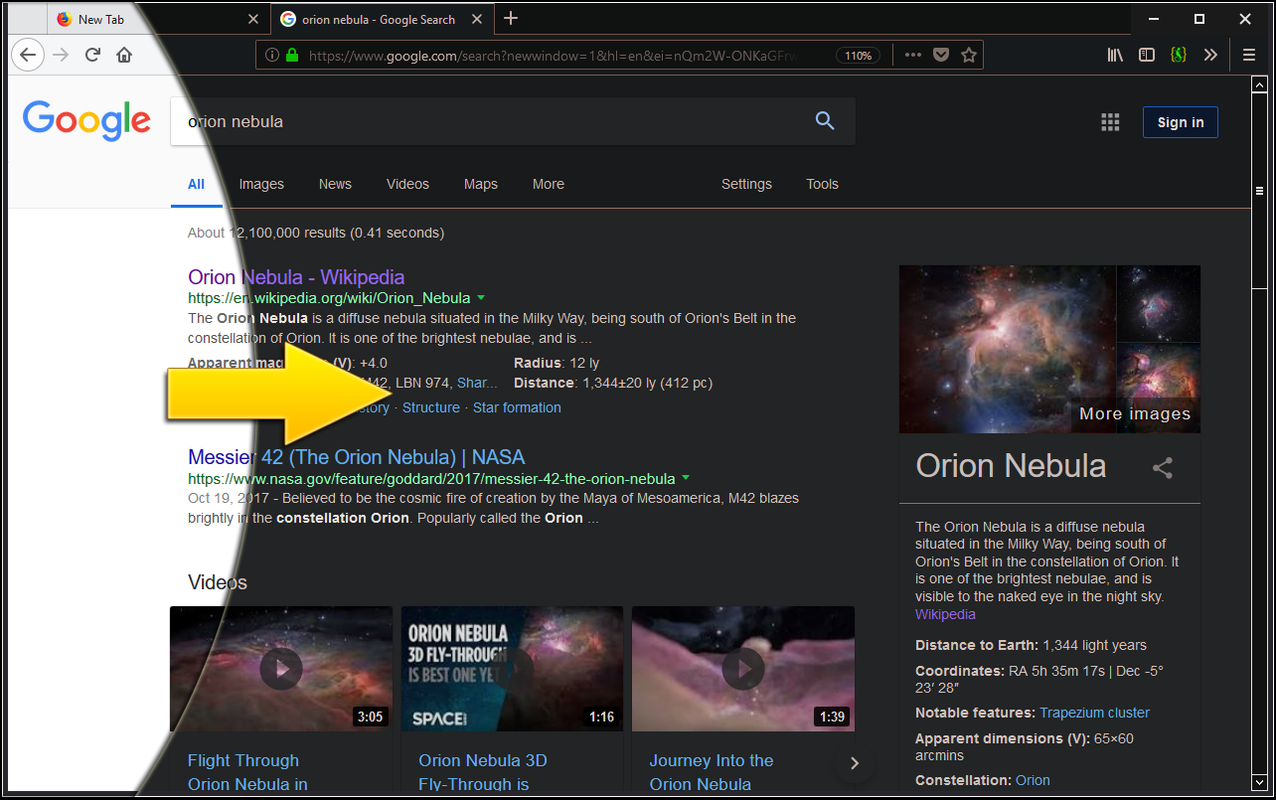Viewport: 1276px width, 800px height.
Task: Reload the page with the refresh icon
Action: coord(93,55)
